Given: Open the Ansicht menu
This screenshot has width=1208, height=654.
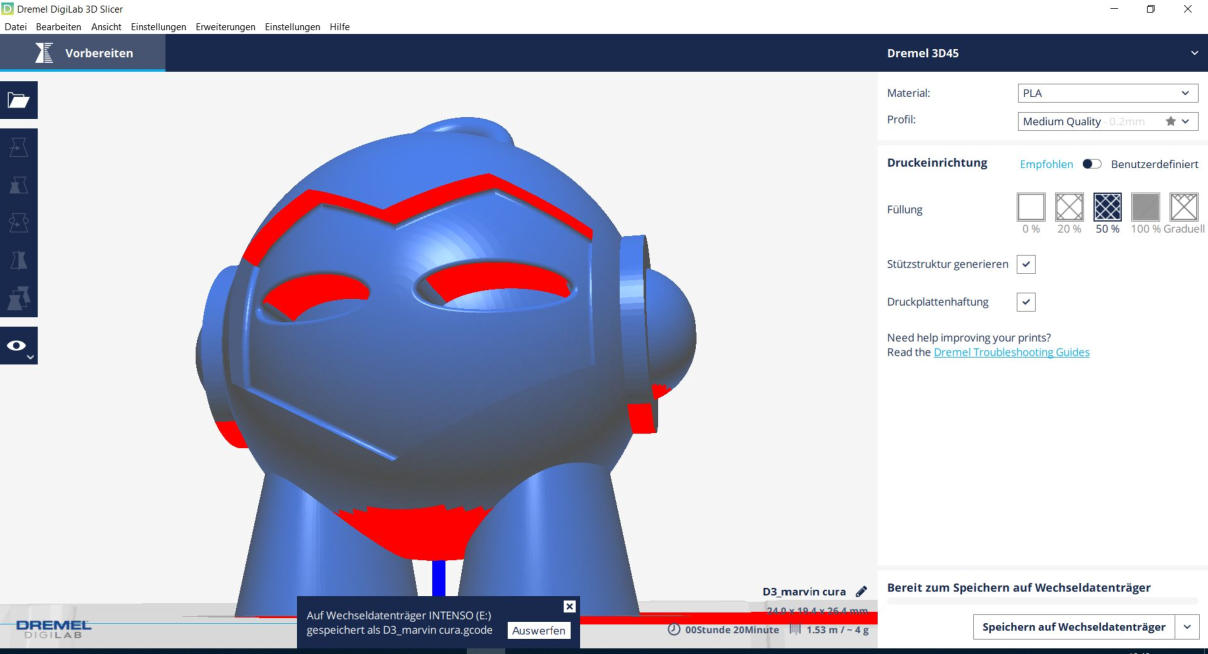Looking at the screenshot, I should [106, 27].
